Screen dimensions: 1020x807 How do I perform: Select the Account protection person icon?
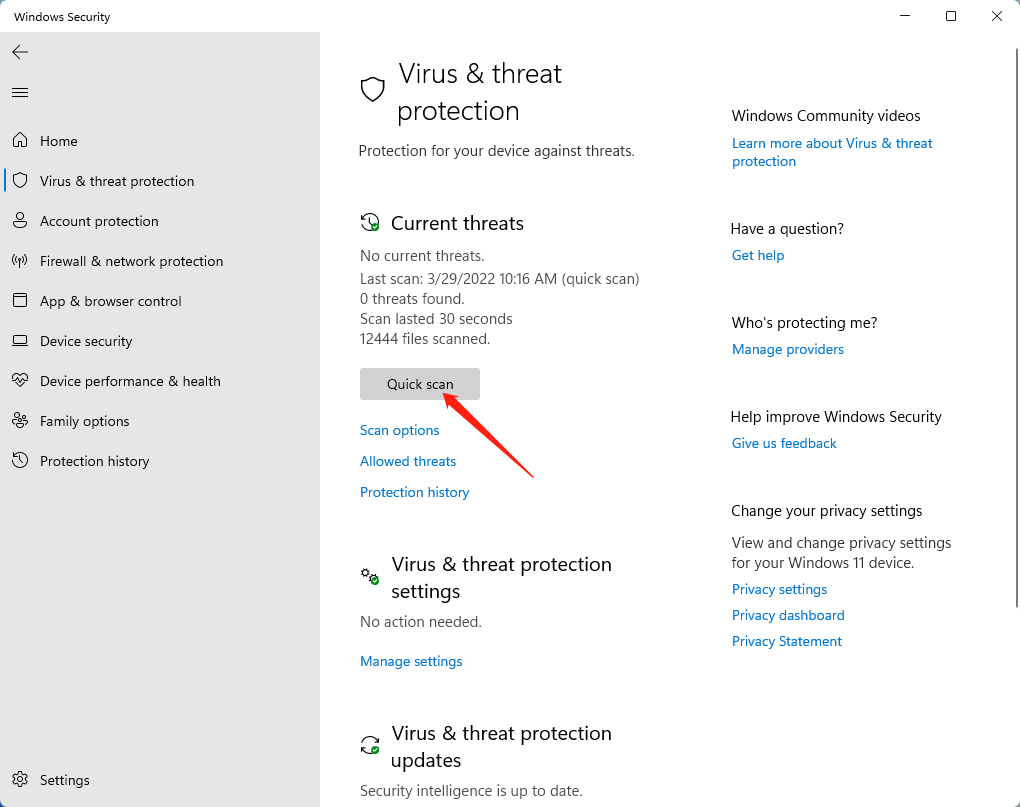(x=20, y=220)
